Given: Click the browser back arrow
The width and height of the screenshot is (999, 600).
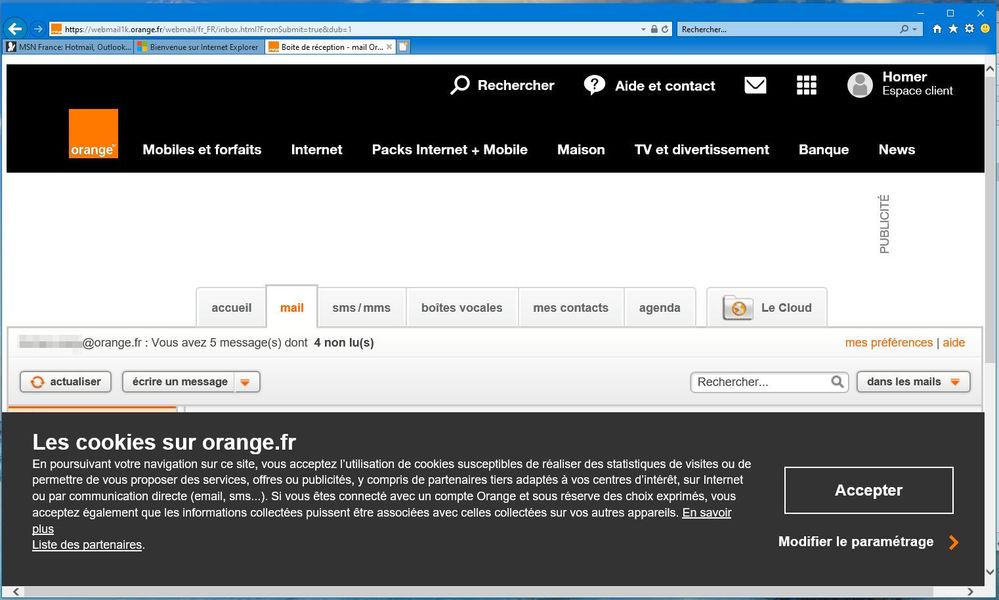Looking at the screenshot, I should [15, 29].
